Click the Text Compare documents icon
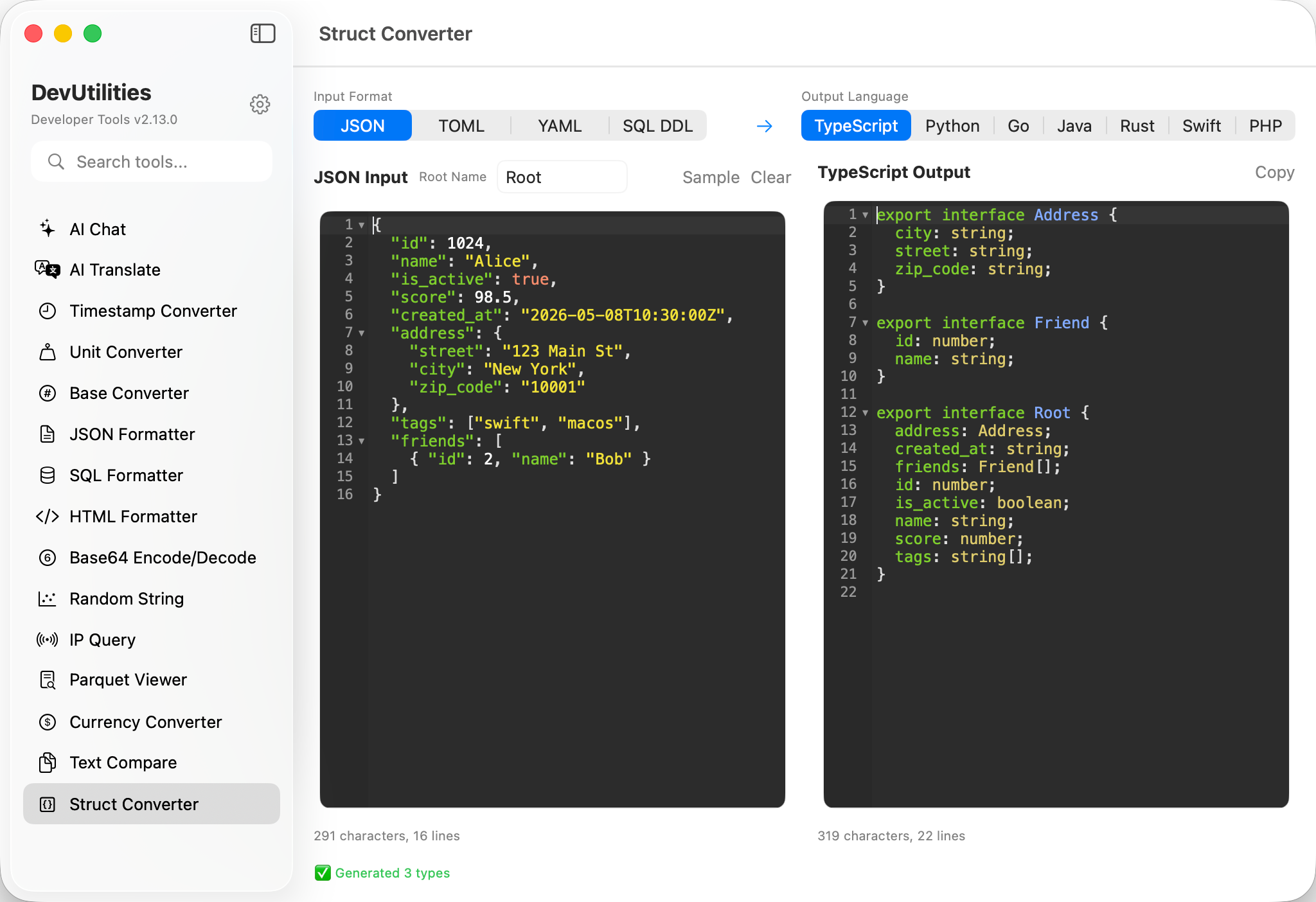 pyautogui.click(x=48, y=763)
